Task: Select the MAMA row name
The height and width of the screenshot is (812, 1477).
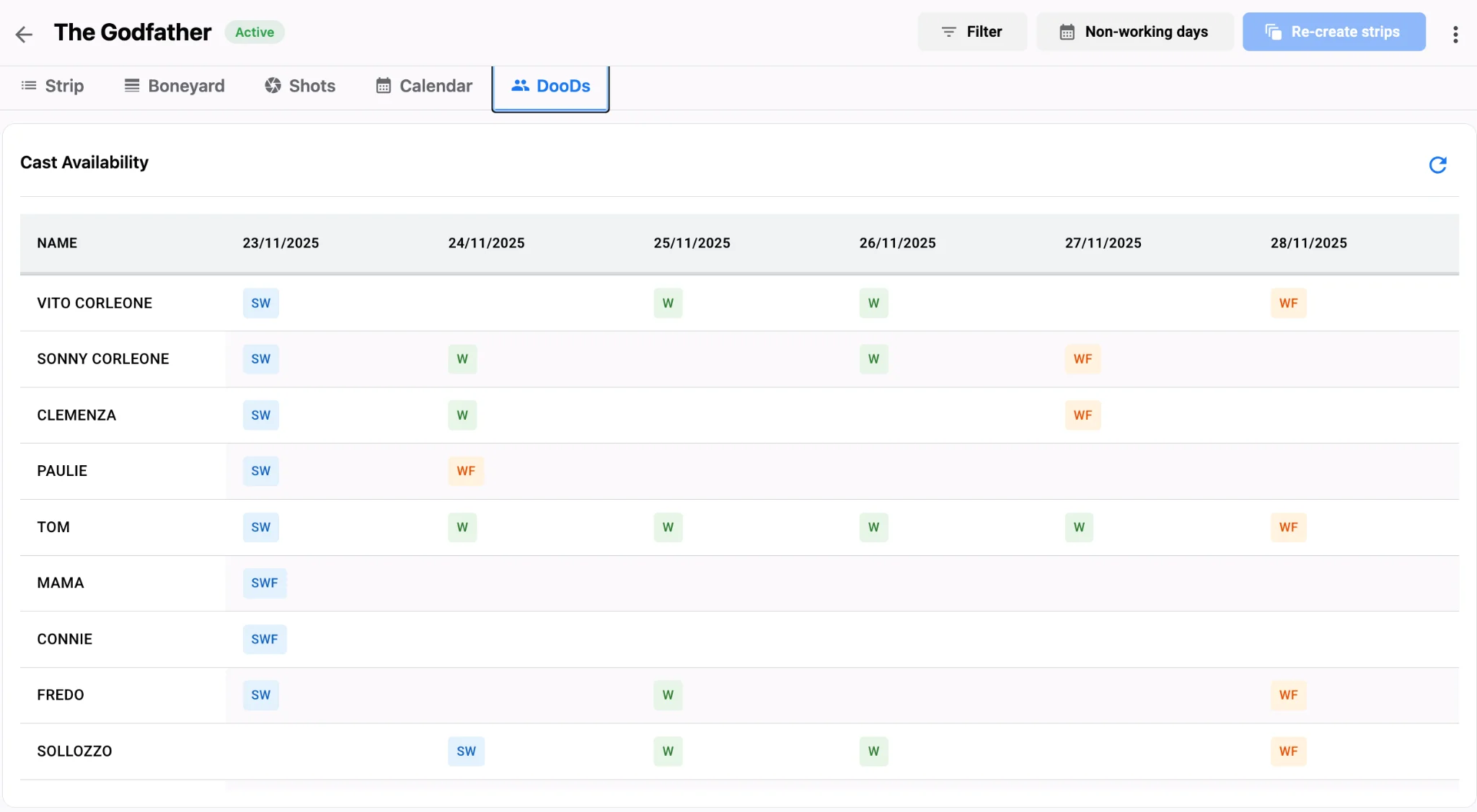Action: pyautogui.click(x=61, y=583)
